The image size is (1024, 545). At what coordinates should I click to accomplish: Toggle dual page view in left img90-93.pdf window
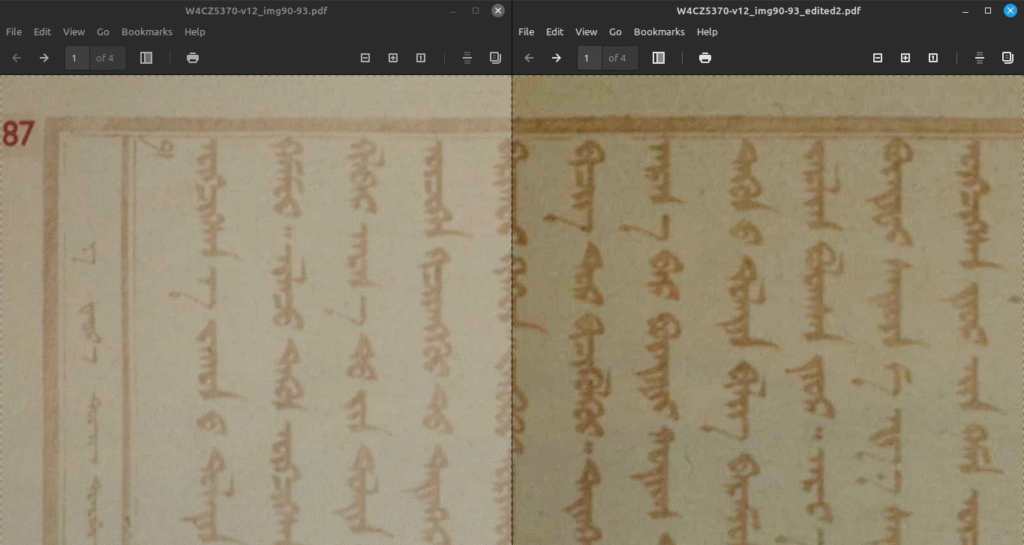[495, 58]
